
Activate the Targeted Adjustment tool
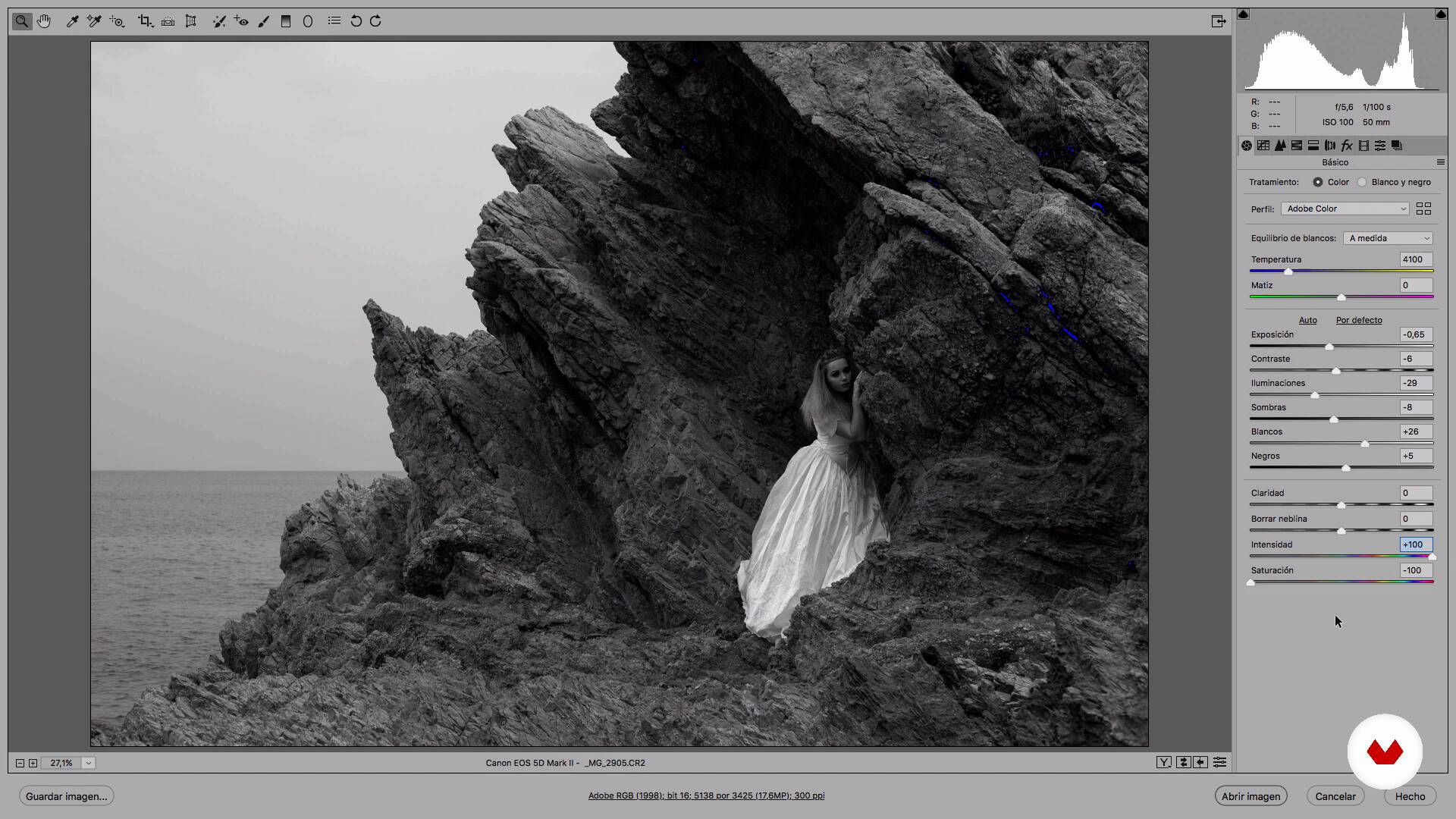tap(117, 21)
